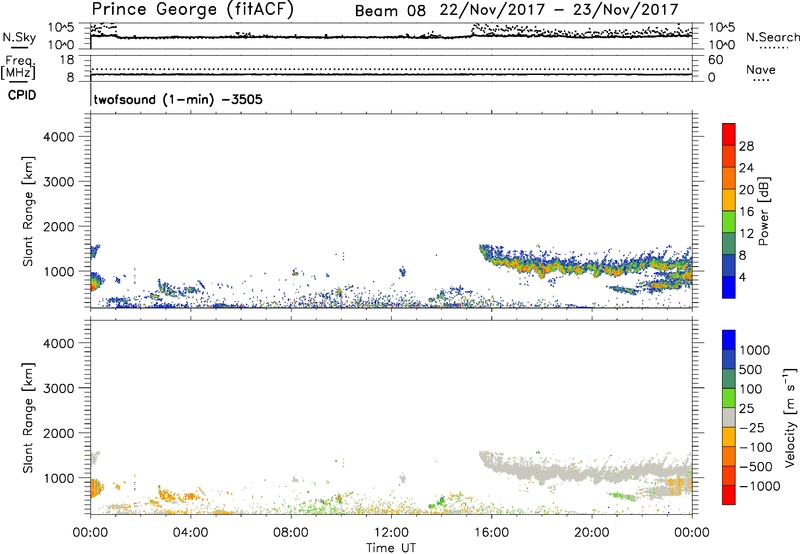Select the red top segment of Power color bar
Viewport: 800px width, 554px height.
729,135
